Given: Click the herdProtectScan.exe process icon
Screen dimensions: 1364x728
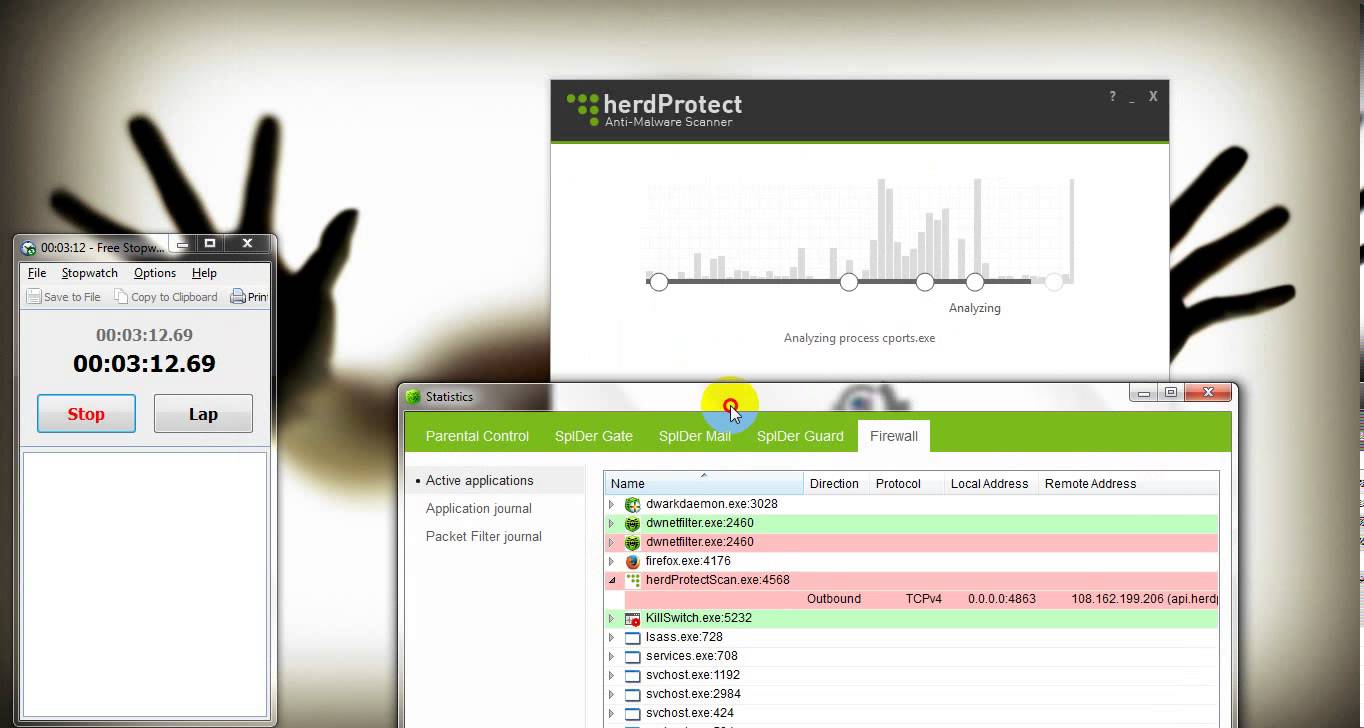Looking at the screenshot, I should [x=632, y=580].
